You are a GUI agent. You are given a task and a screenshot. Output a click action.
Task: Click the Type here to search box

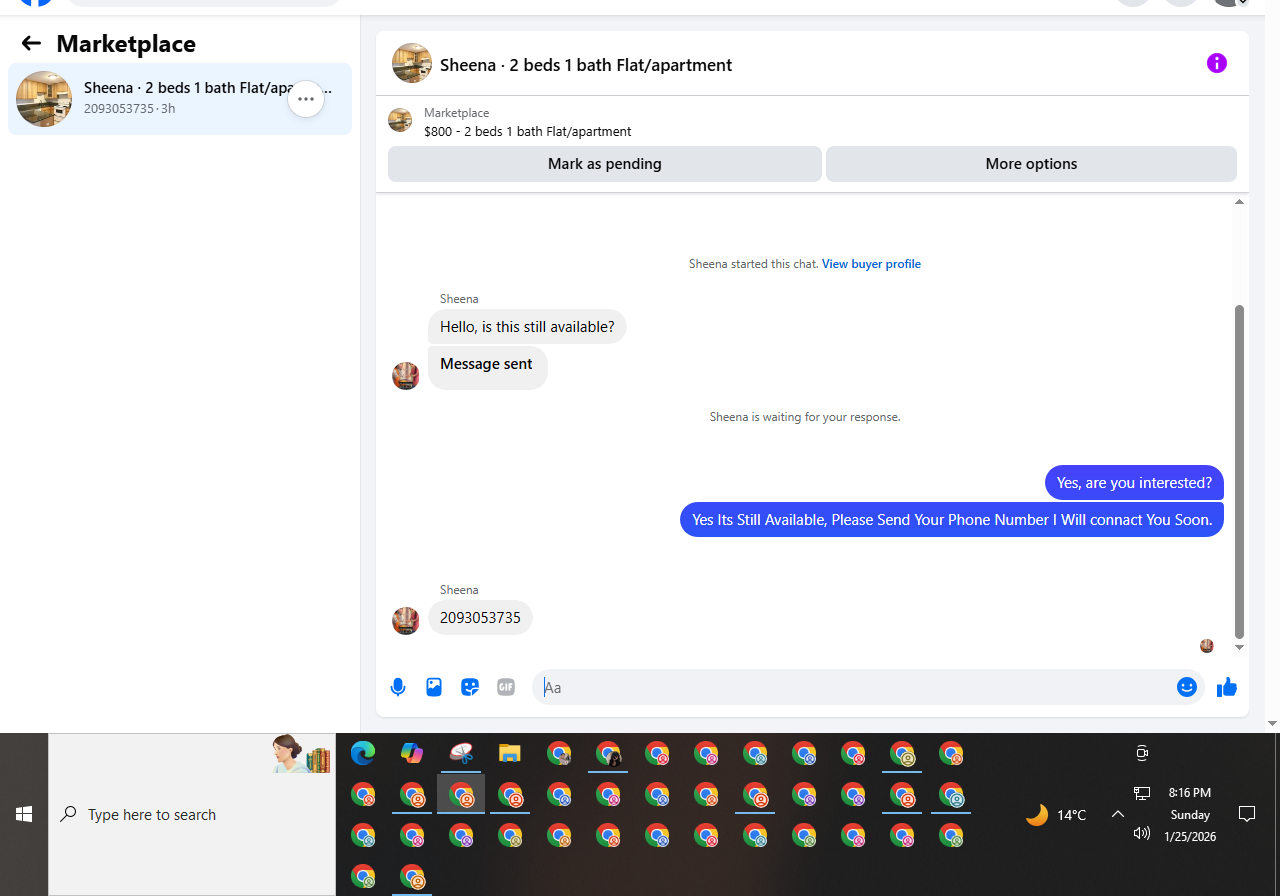pos(192,815)
